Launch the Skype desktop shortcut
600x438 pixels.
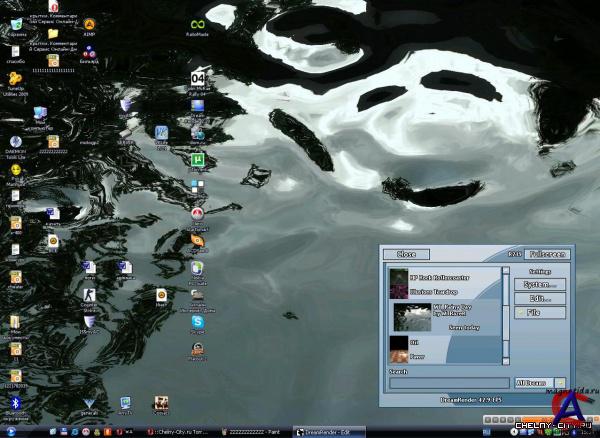(197, 323)
